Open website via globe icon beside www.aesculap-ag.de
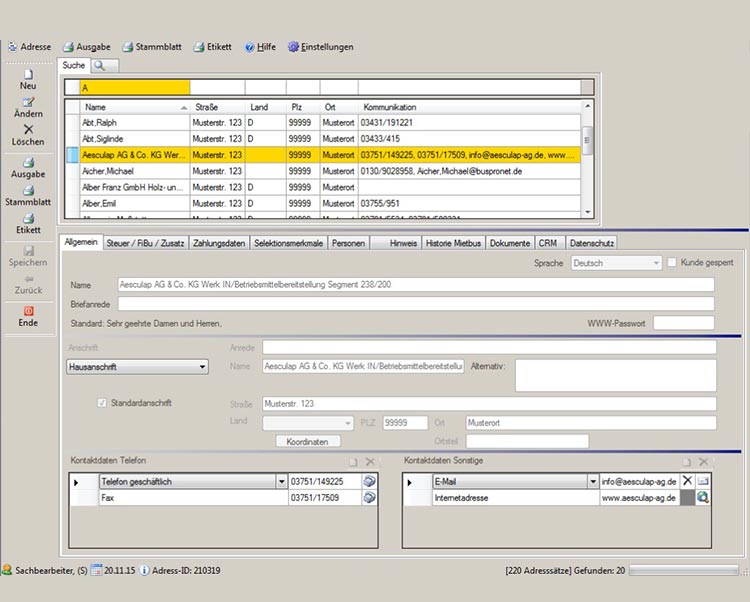This screenshot has width=750, height=602. (703, 498)
